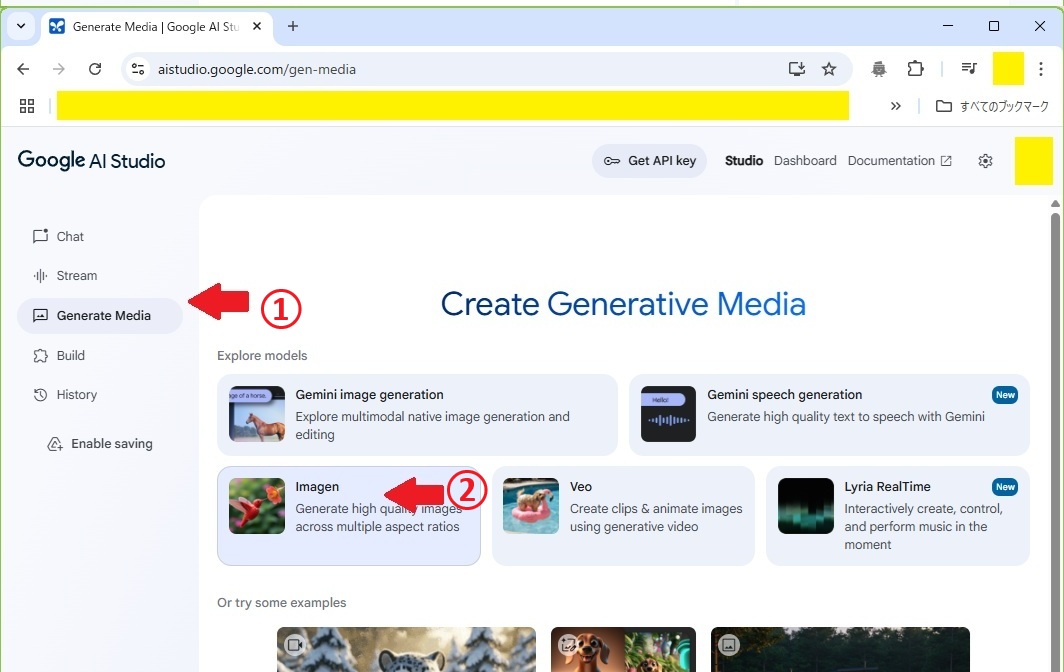This screenshot has height=672, width=1064.
Task: Open the apps grid in bookmarks bar
Action: (27, 106)
